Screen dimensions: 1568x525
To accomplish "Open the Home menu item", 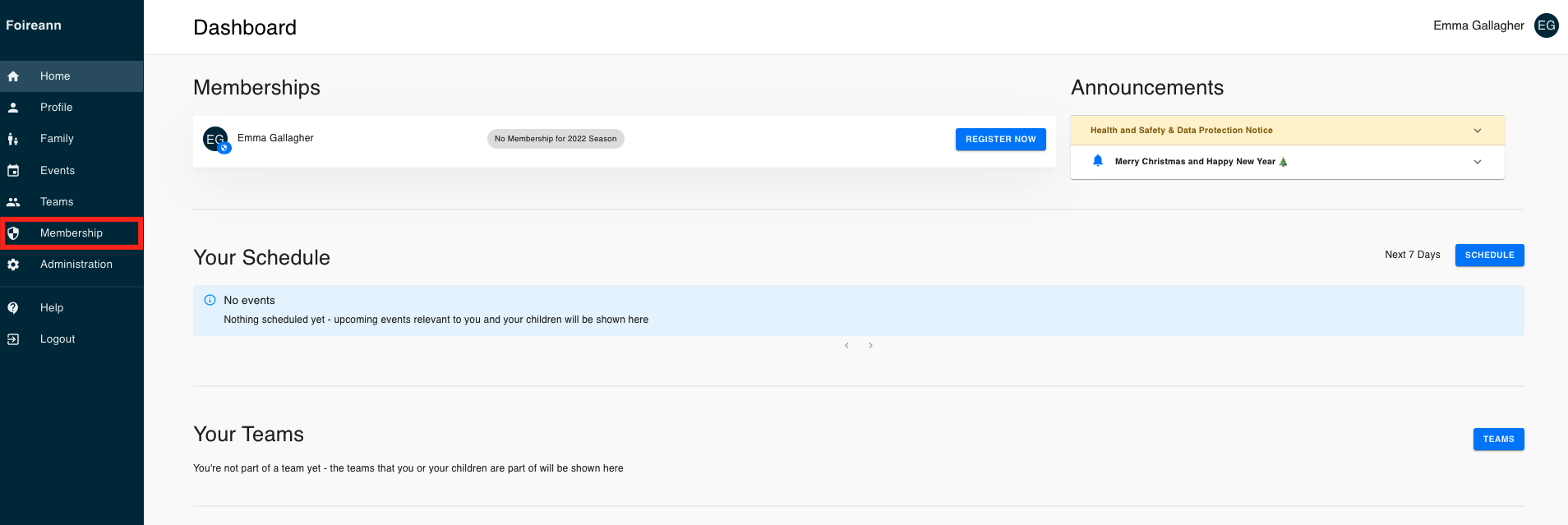I will click(71, 76).
